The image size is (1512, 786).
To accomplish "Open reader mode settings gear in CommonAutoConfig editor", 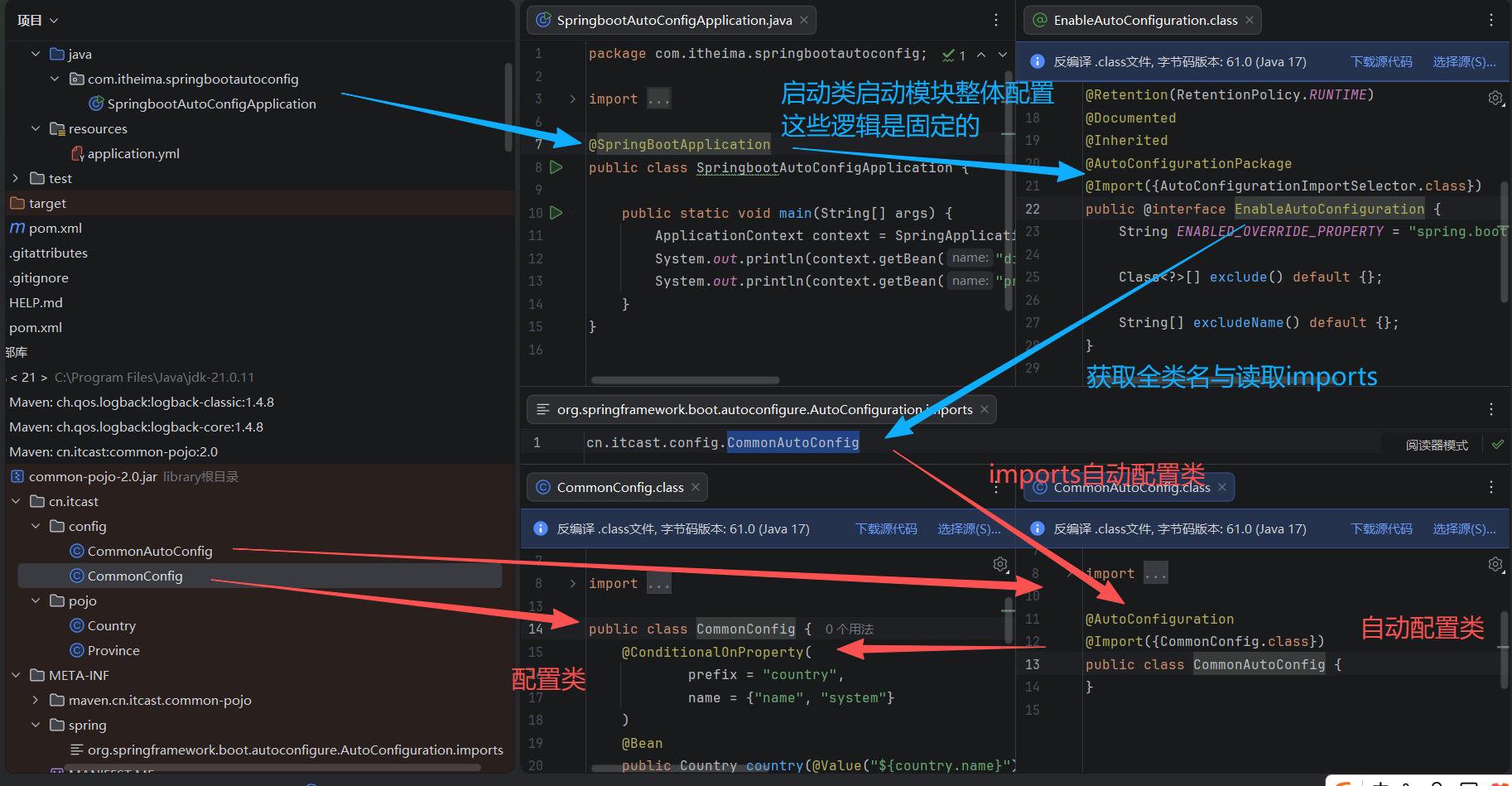I will pyautogui.click(x=1495, y=565).
